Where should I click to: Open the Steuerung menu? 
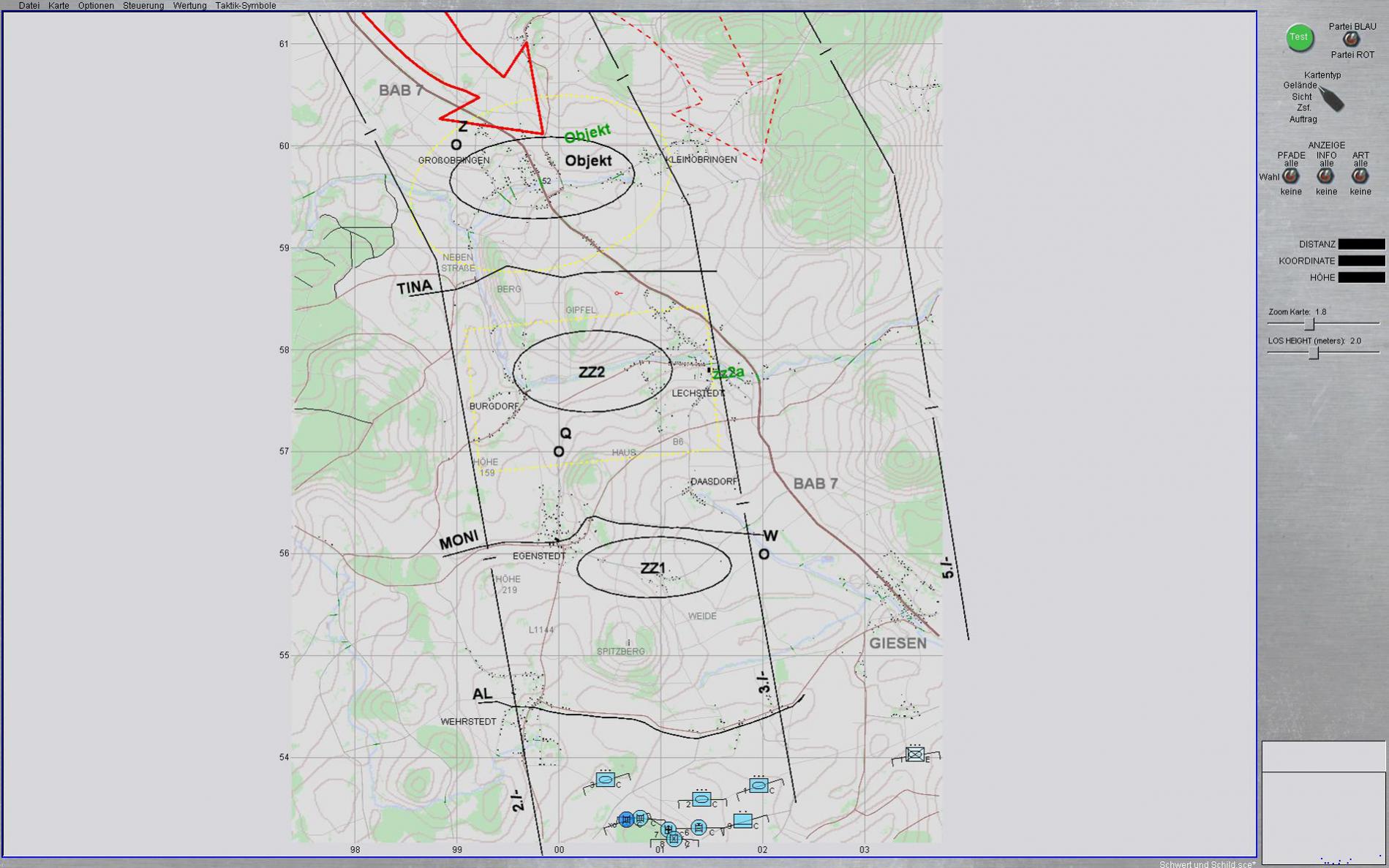(143, 6)
